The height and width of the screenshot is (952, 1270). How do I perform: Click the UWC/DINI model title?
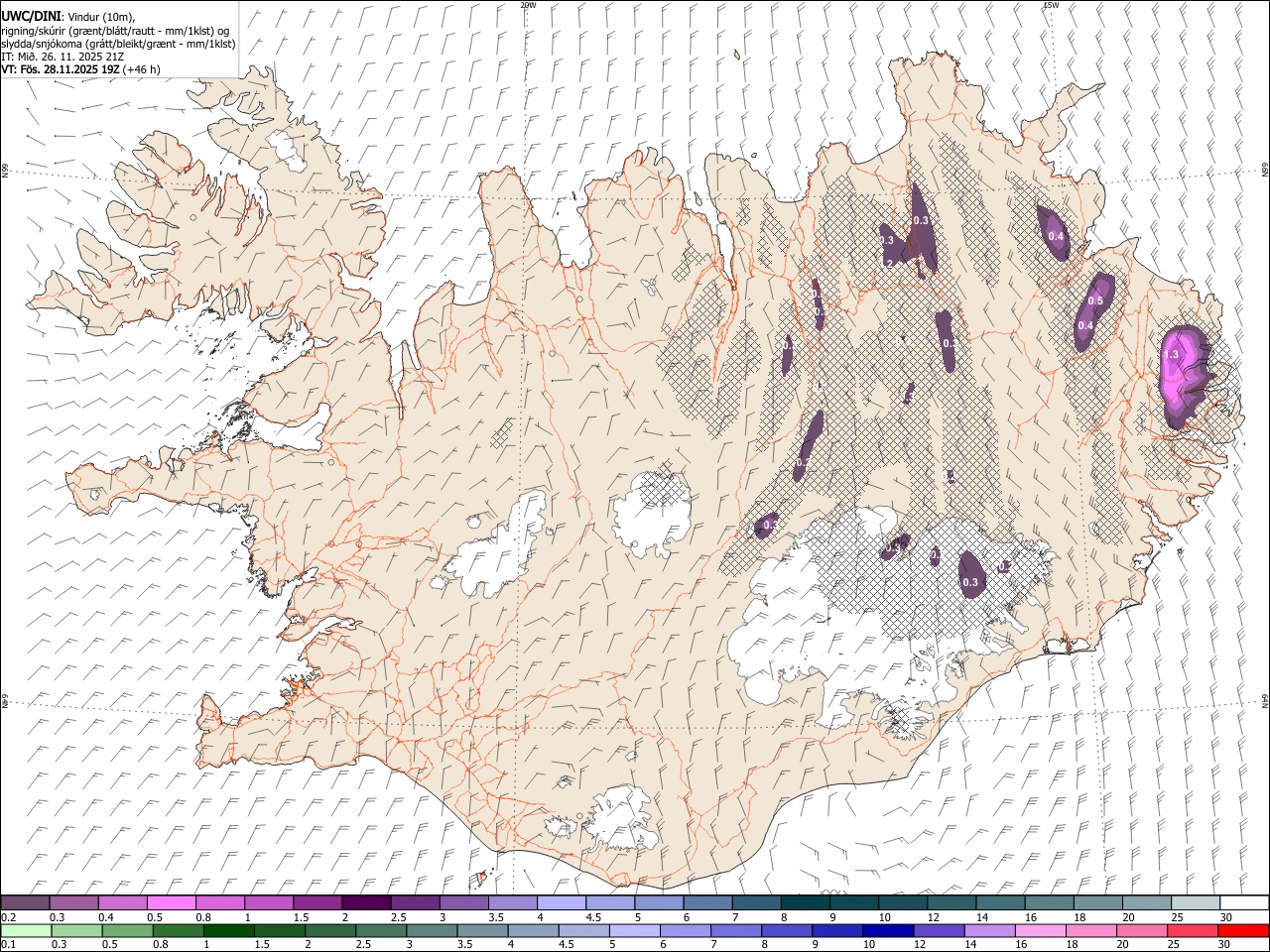(x=31, y=16)
